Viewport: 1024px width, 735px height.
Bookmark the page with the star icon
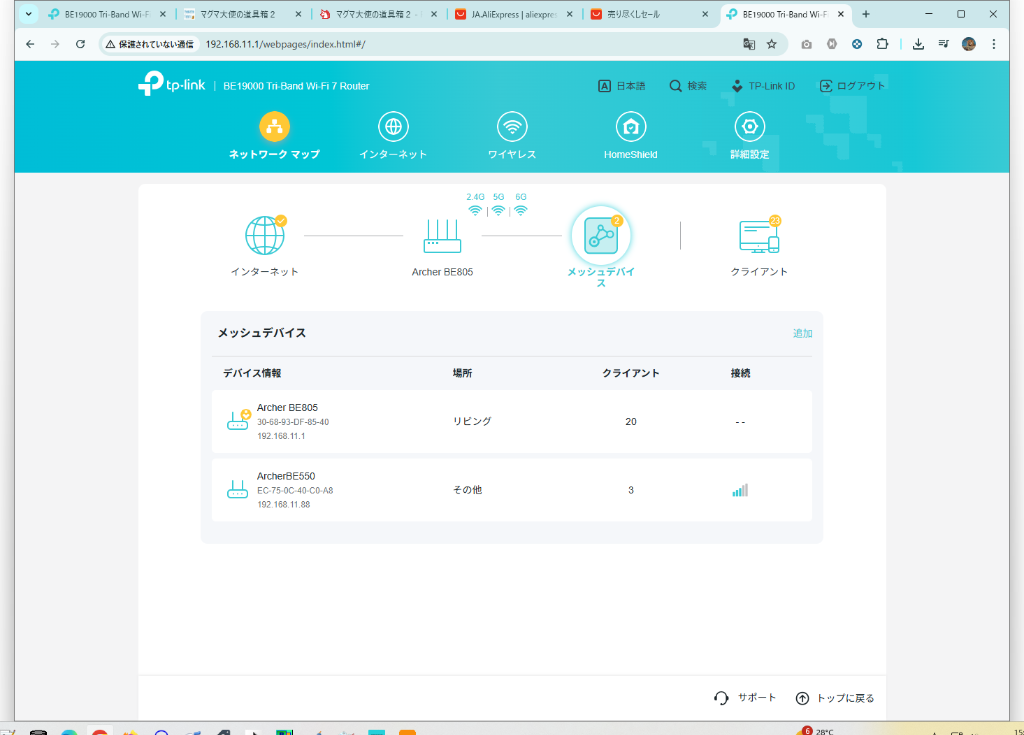pos(771,44)
